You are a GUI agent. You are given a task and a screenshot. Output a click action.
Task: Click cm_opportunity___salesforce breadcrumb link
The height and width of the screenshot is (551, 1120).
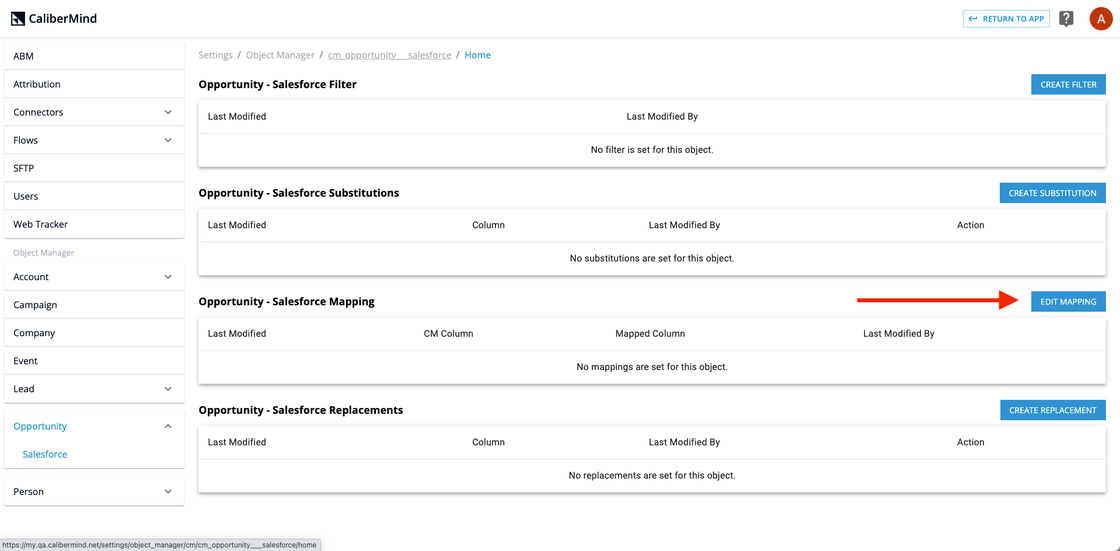tap(389, 54)
